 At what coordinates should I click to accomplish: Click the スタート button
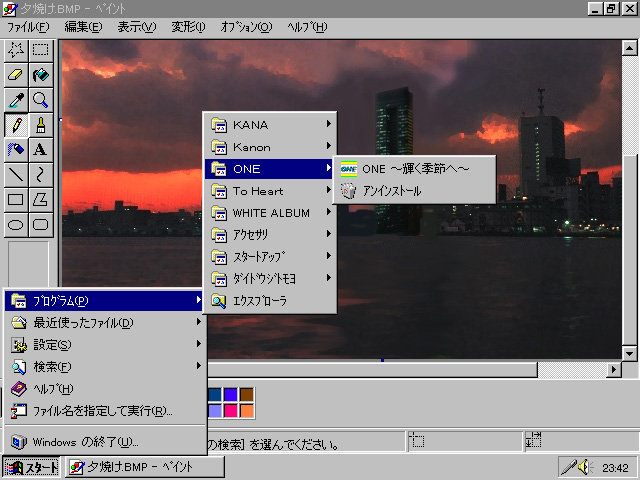(32, 467)
